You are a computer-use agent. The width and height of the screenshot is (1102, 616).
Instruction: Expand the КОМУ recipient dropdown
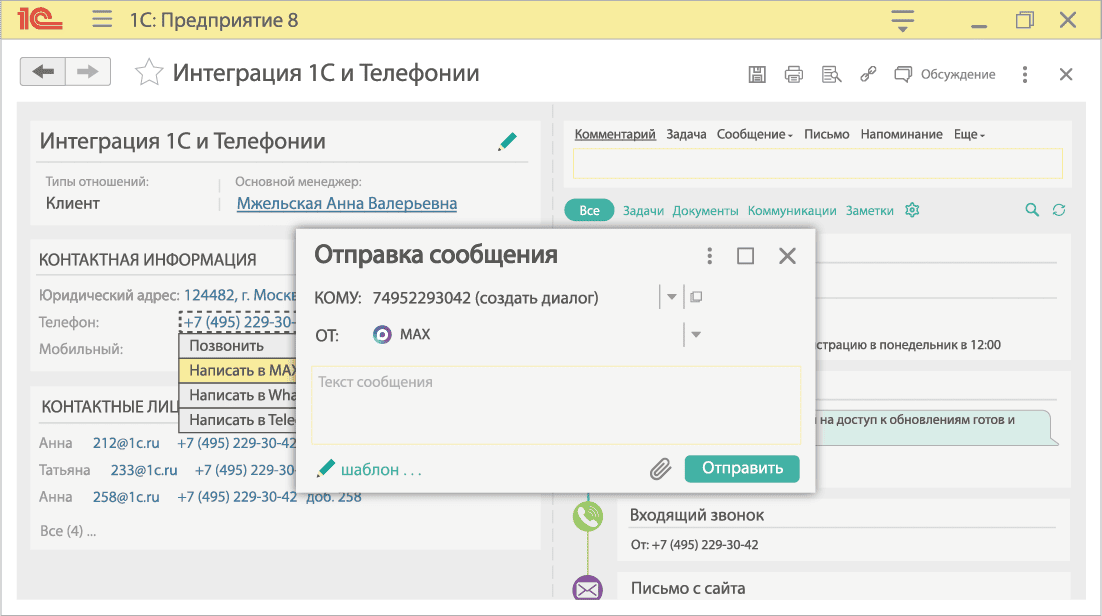point(671,297)
